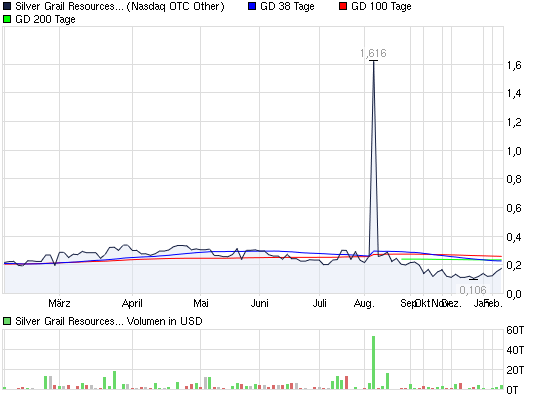Click the blue GD 38 Tage legend swatch
Screen dimensions: 545x398
click(x=252, y=6)
